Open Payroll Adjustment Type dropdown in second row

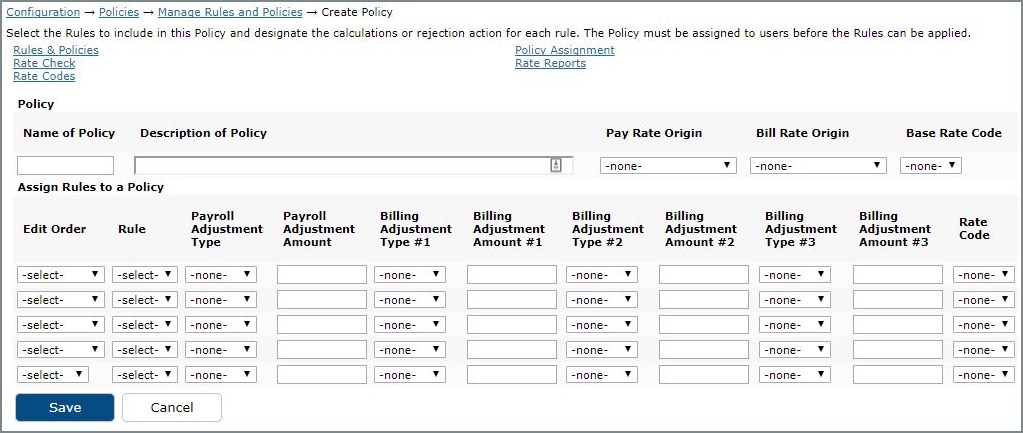(x=221, y=300)
